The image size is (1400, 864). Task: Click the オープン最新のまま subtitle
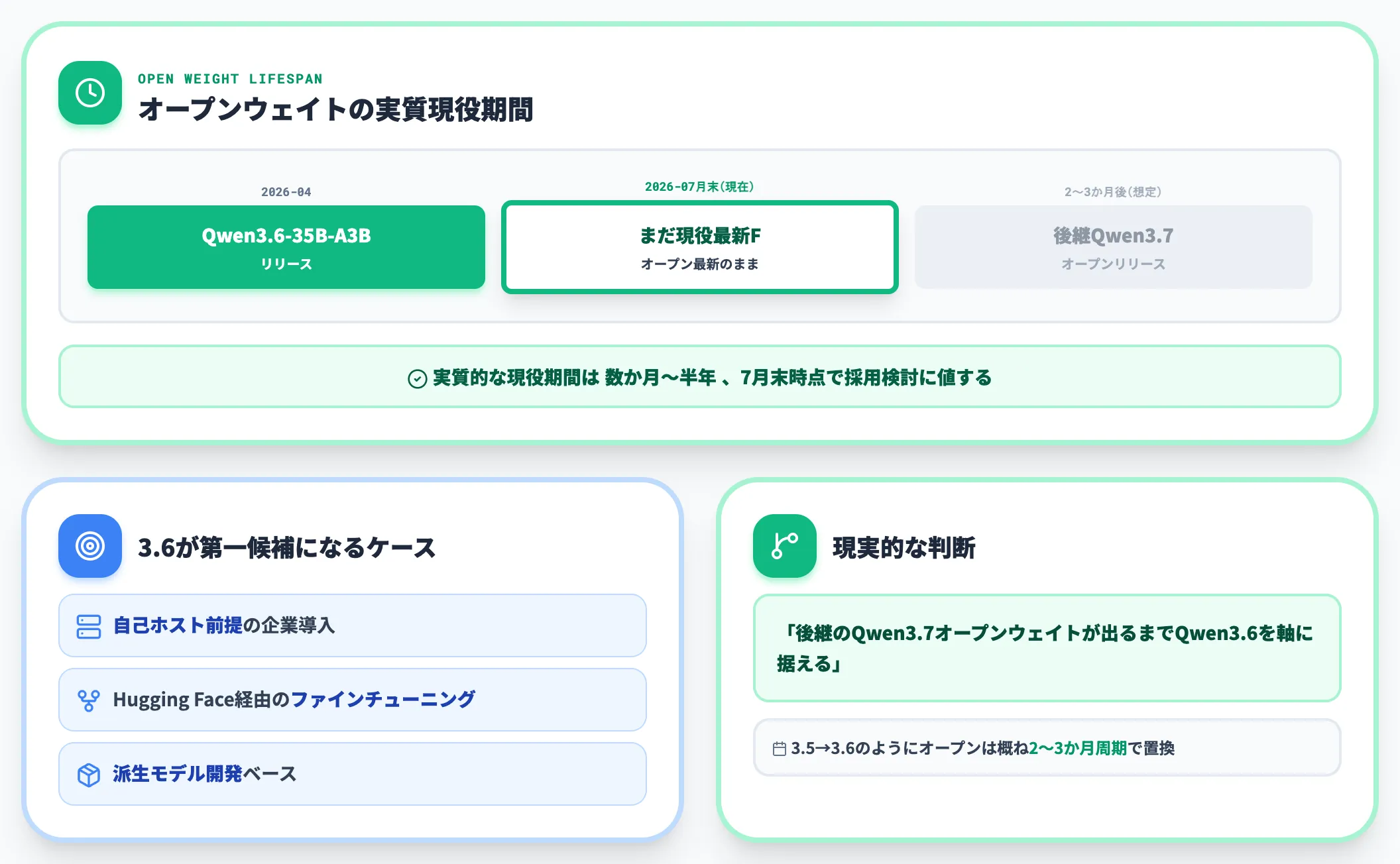click(x=699, y=264)
